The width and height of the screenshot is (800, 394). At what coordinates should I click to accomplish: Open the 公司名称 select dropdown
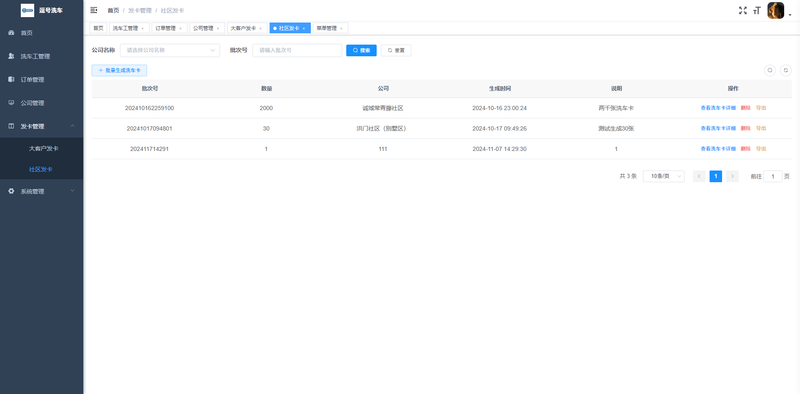[170, 51]
